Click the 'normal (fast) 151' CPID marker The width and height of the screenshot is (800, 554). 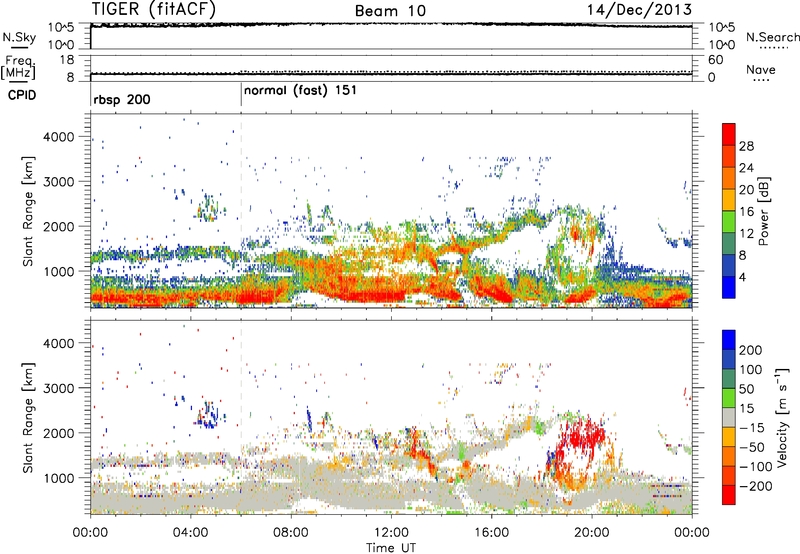pos(300,91)
